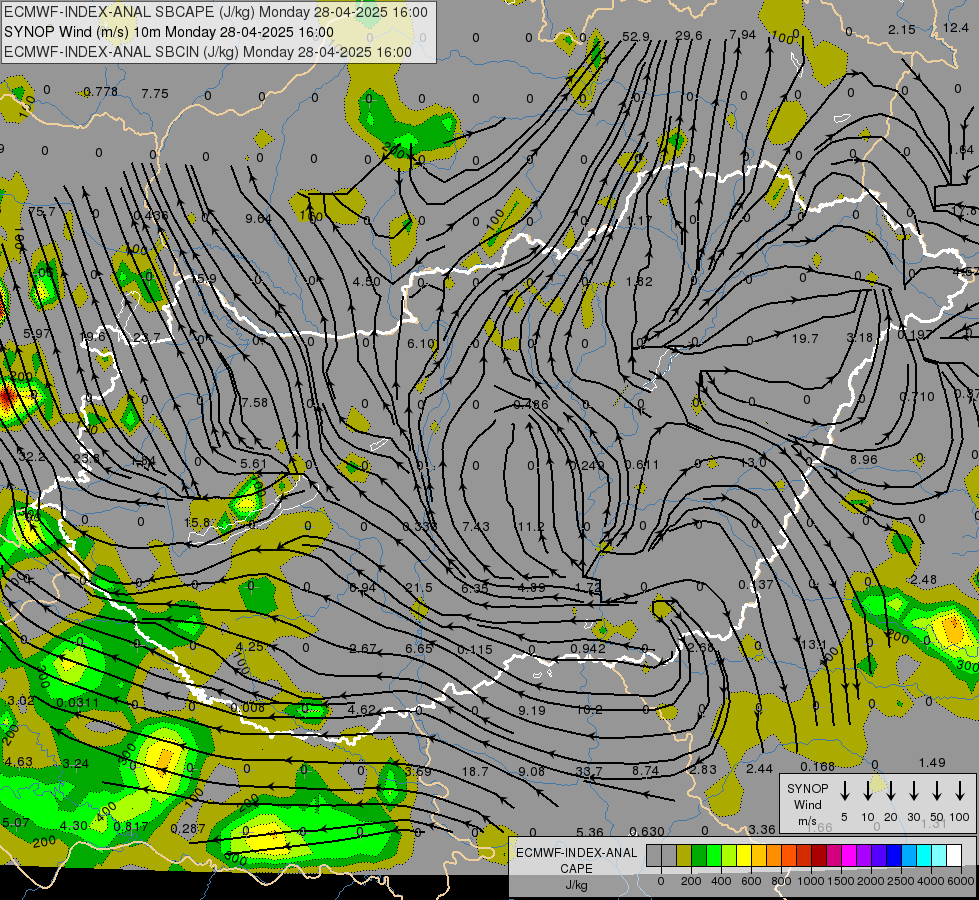Click the 'SYNOP' label in the wind legend
The height and width of the screenshot is (900, 979).
tap(807, 789)
